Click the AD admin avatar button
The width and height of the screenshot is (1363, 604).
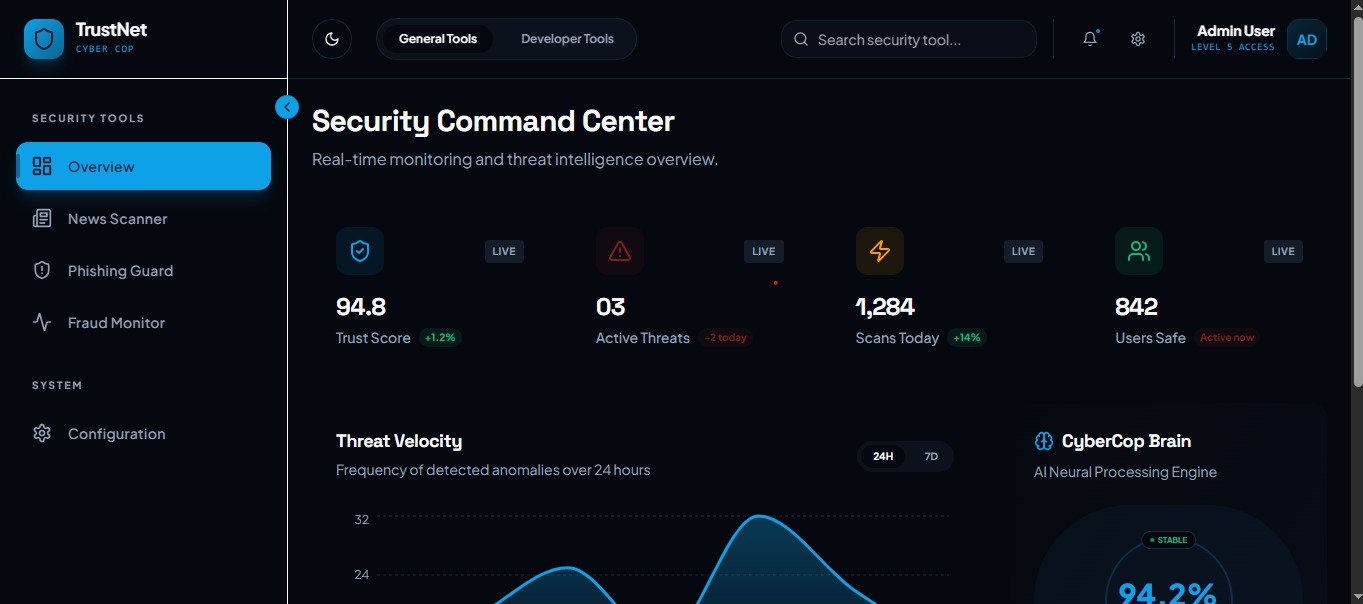(x=1307, y=39)
